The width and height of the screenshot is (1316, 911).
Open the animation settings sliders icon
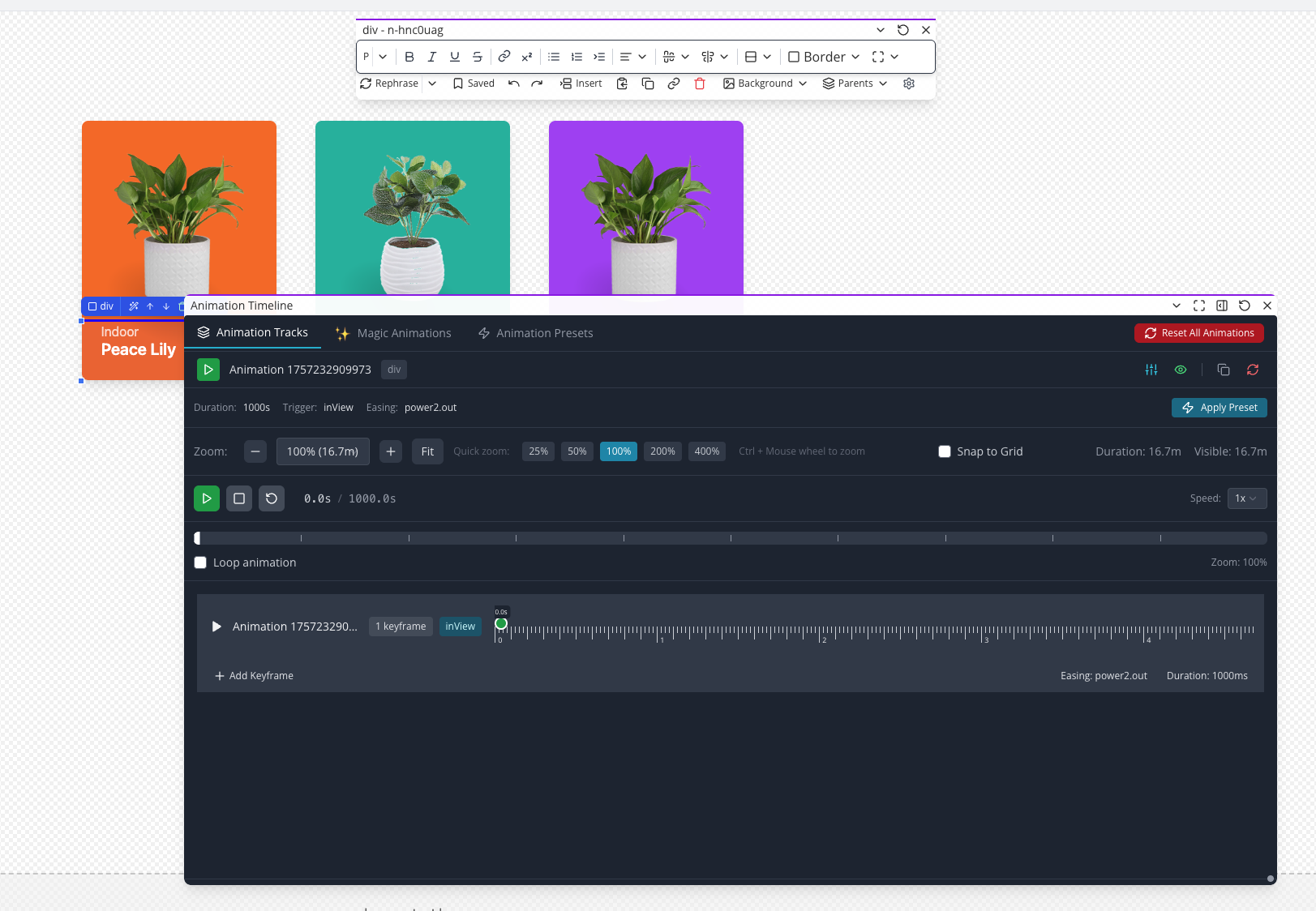[1151, 370]
